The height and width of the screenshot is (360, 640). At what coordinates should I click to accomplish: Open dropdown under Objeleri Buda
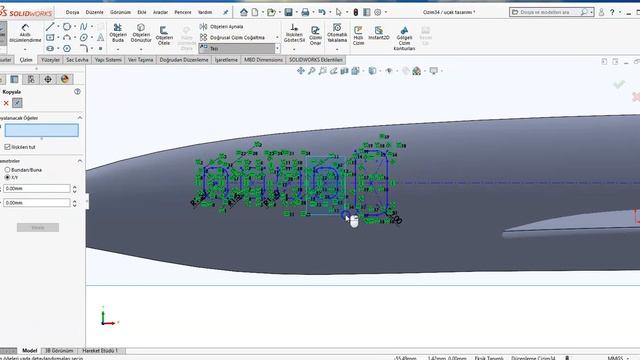coord(118,49)
